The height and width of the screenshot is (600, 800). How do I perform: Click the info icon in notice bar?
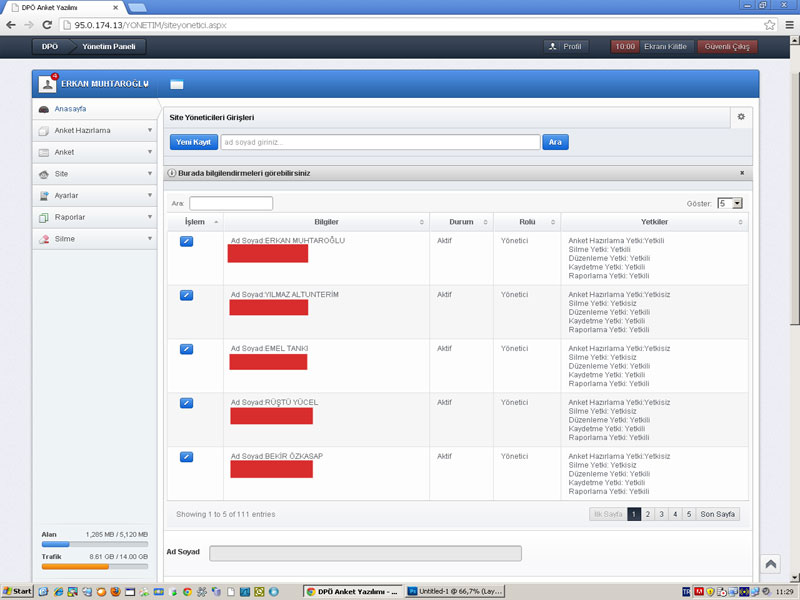(x=172, y=173)
